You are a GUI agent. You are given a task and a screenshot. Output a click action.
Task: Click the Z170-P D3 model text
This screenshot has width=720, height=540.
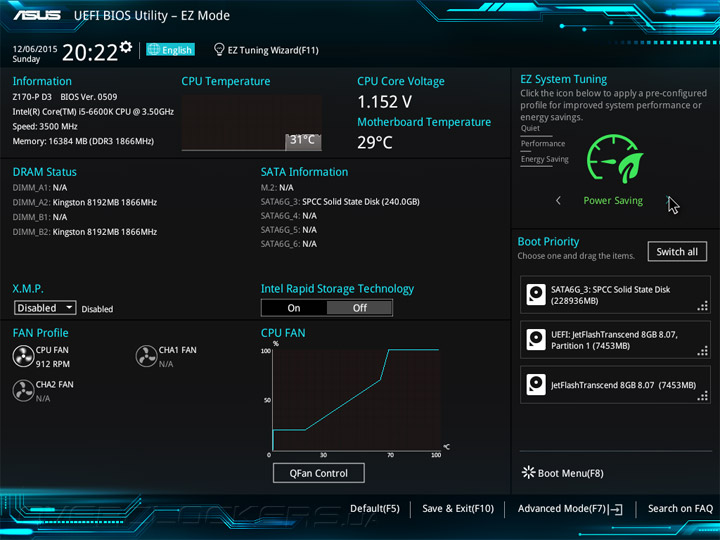32,97
